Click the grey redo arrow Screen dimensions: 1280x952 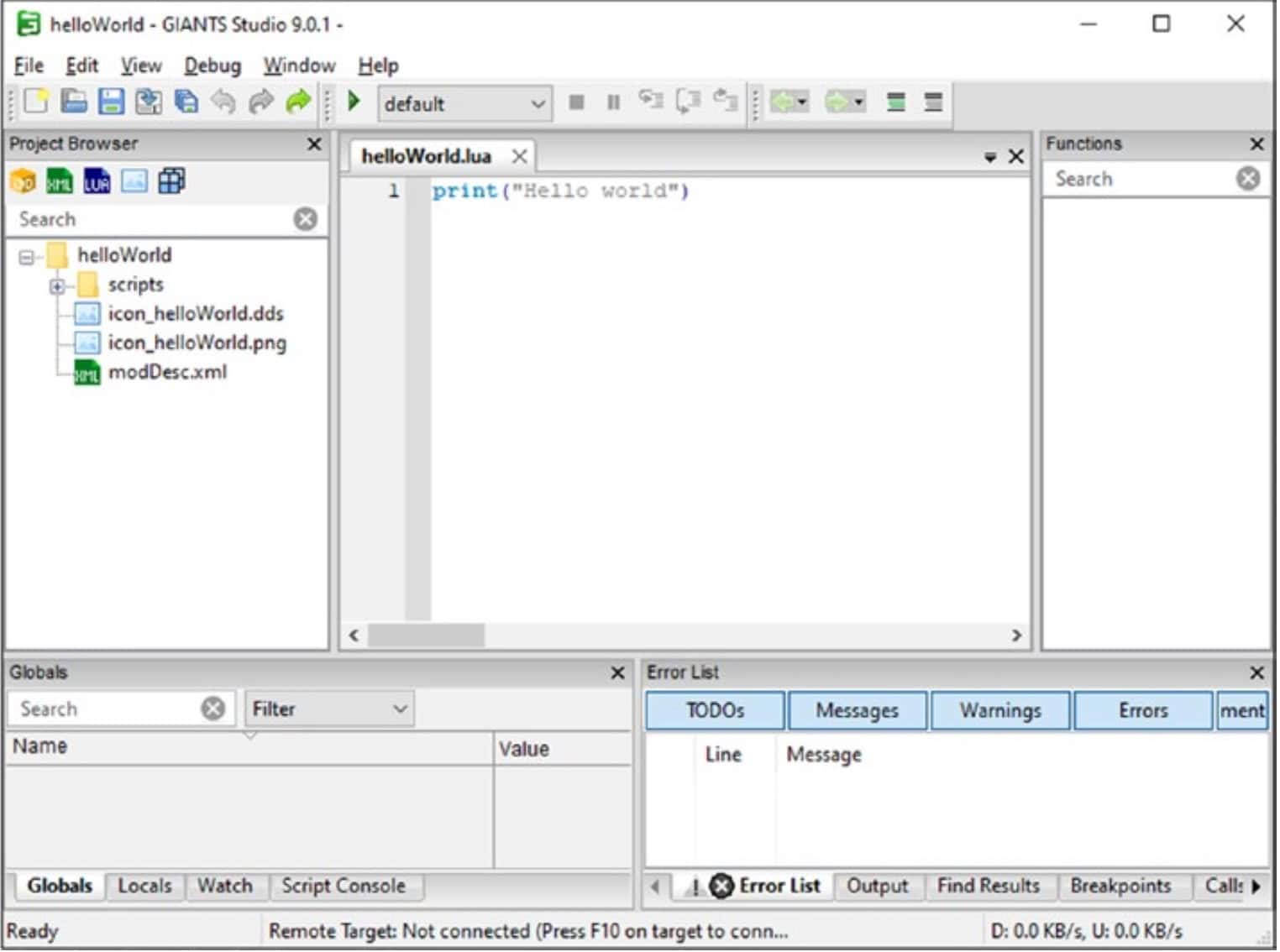[x=261, y=102]
